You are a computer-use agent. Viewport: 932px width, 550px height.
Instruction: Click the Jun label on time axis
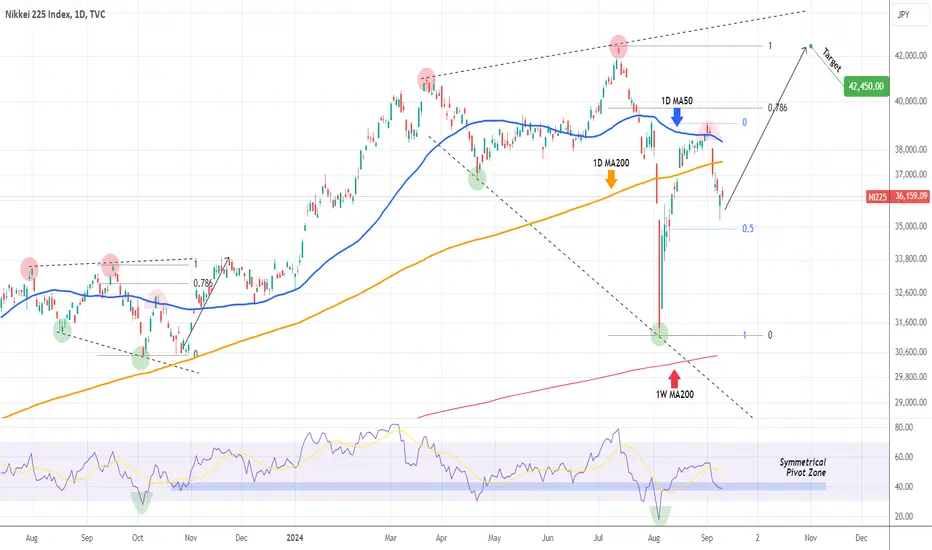547,538
